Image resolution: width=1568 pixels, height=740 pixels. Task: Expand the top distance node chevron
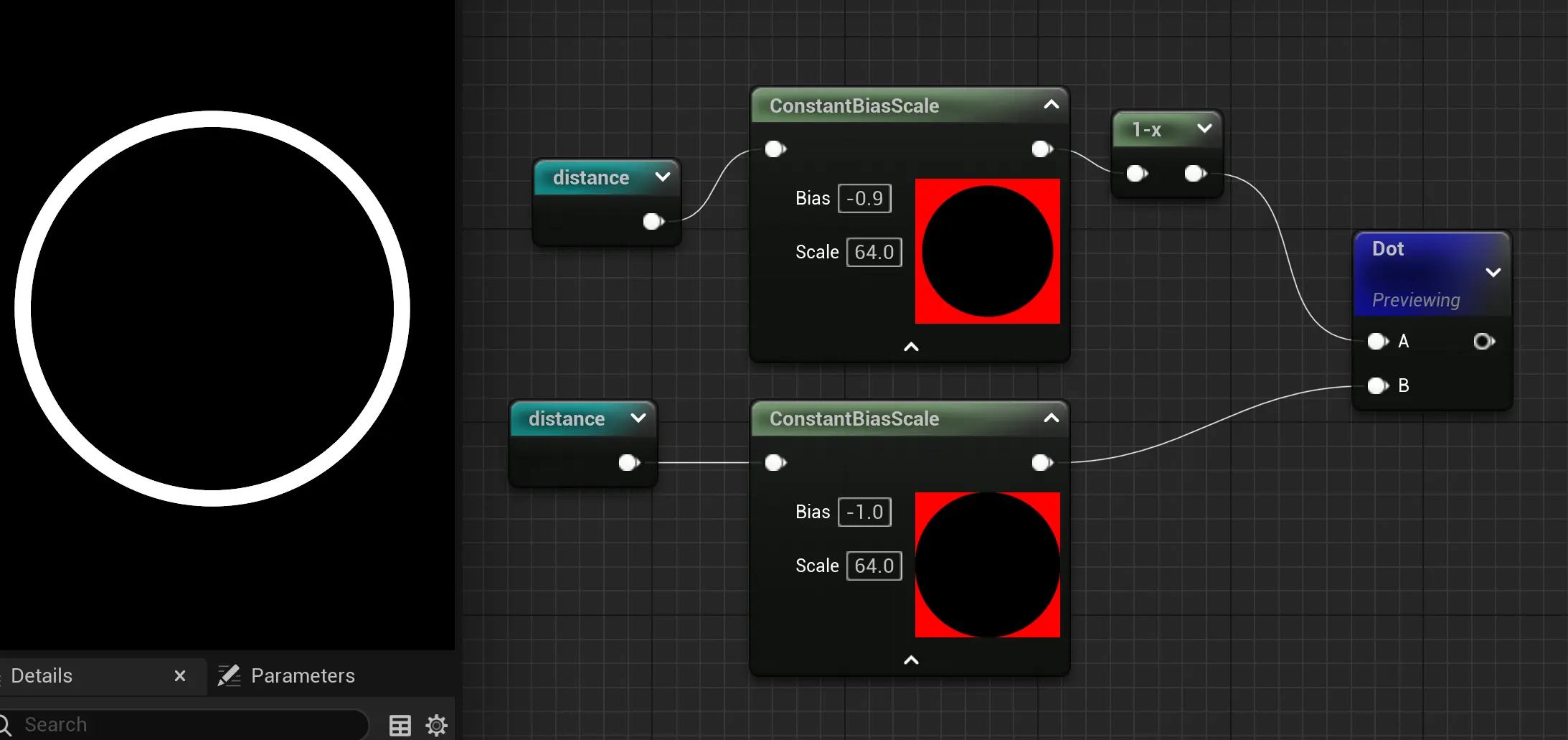coord(662,177)
